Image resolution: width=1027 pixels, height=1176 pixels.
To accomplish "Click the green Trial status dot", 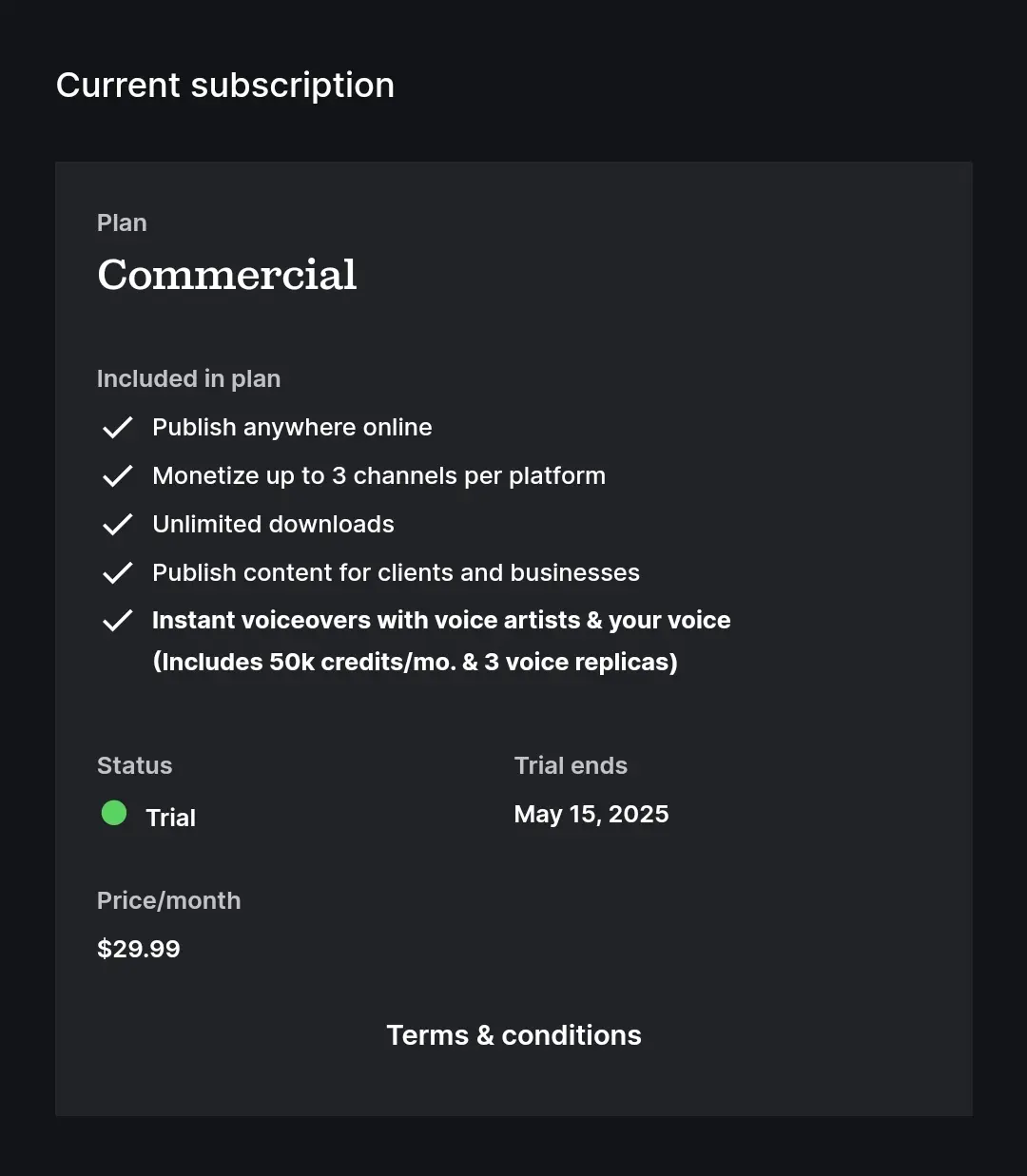I will click(114, 813).
